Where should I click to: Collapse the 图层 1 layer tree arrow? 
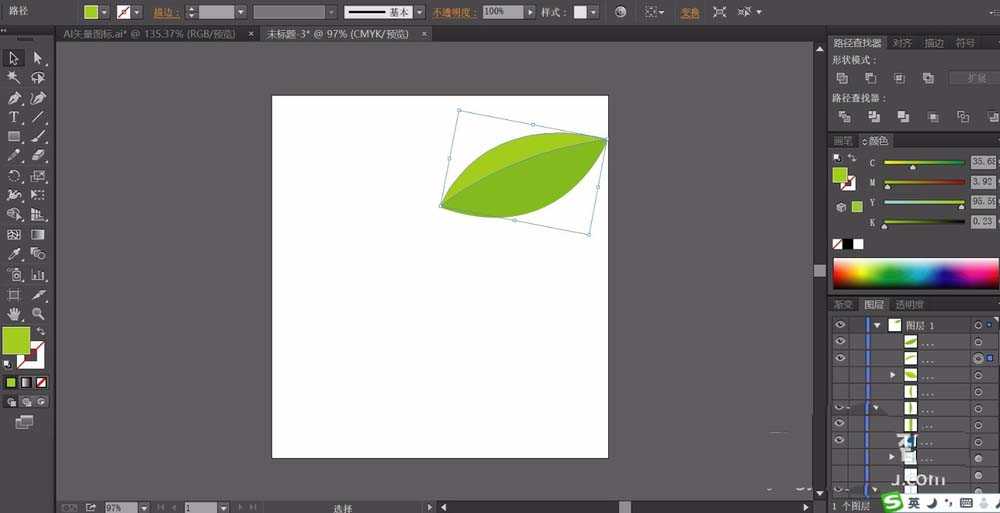click(877, 325)
